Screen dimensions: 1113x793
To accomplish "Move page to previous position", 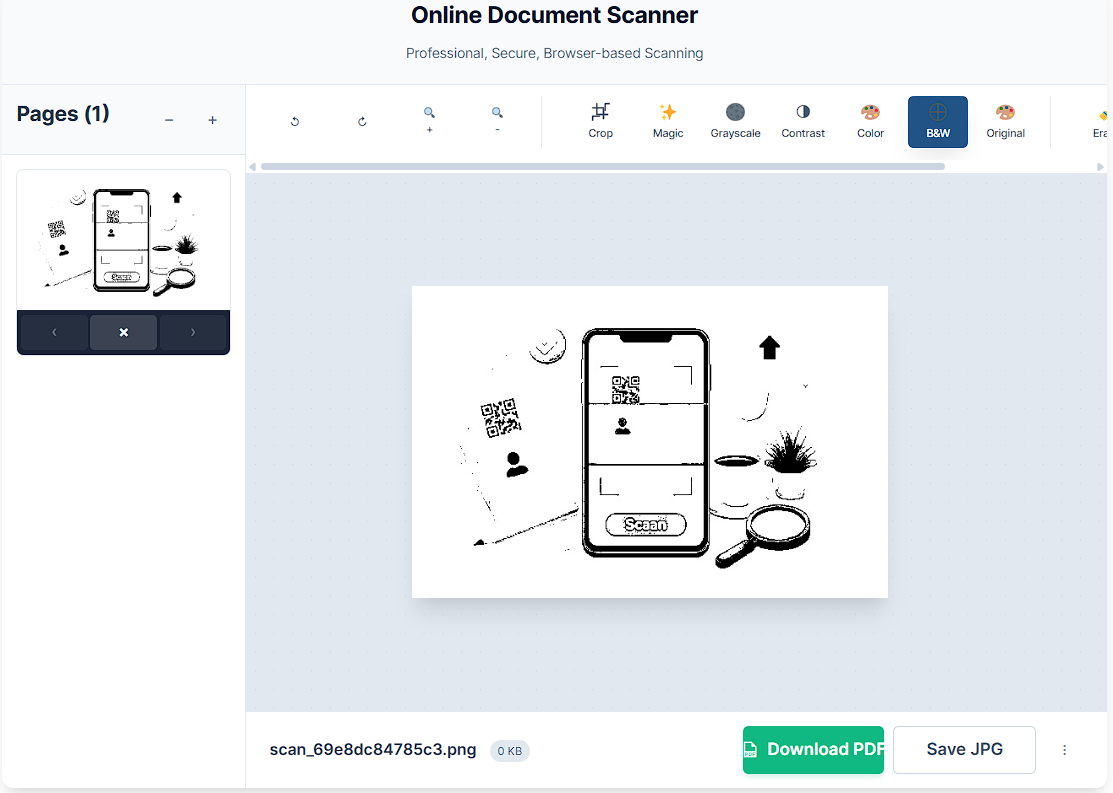I will point(54,332).
